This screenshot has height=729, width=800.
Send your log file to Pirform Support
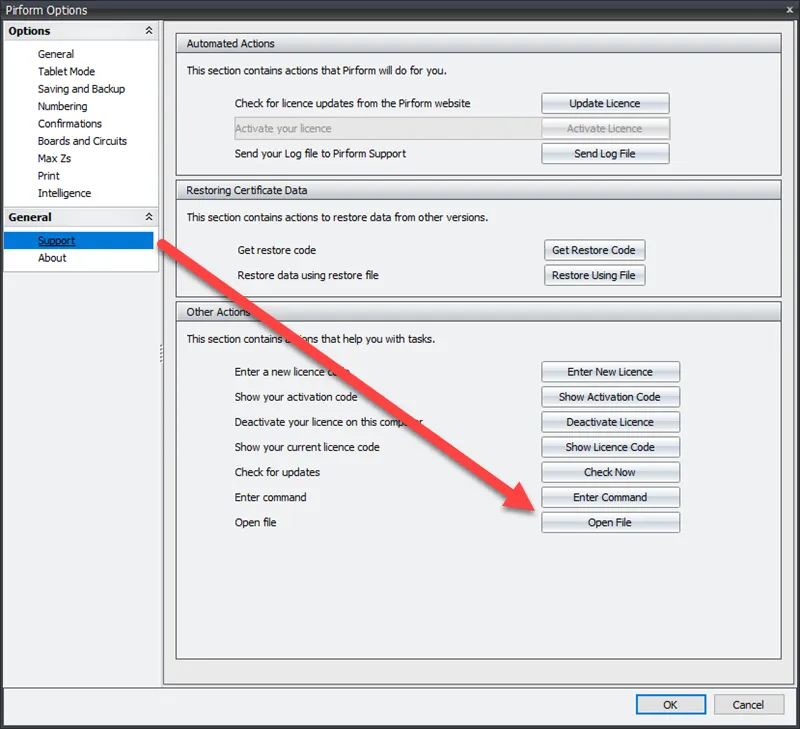[x=605, y=153]
